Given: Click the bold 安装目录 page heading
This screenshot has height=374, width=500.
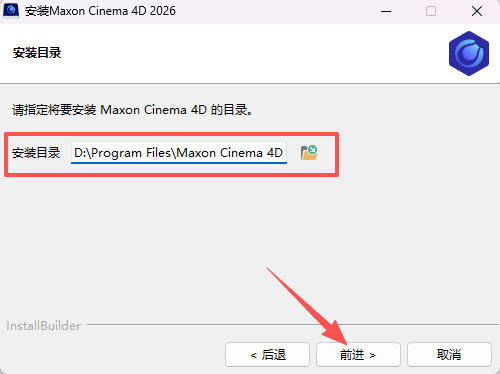Looking at the screenshot, I should tap(37, 53).
